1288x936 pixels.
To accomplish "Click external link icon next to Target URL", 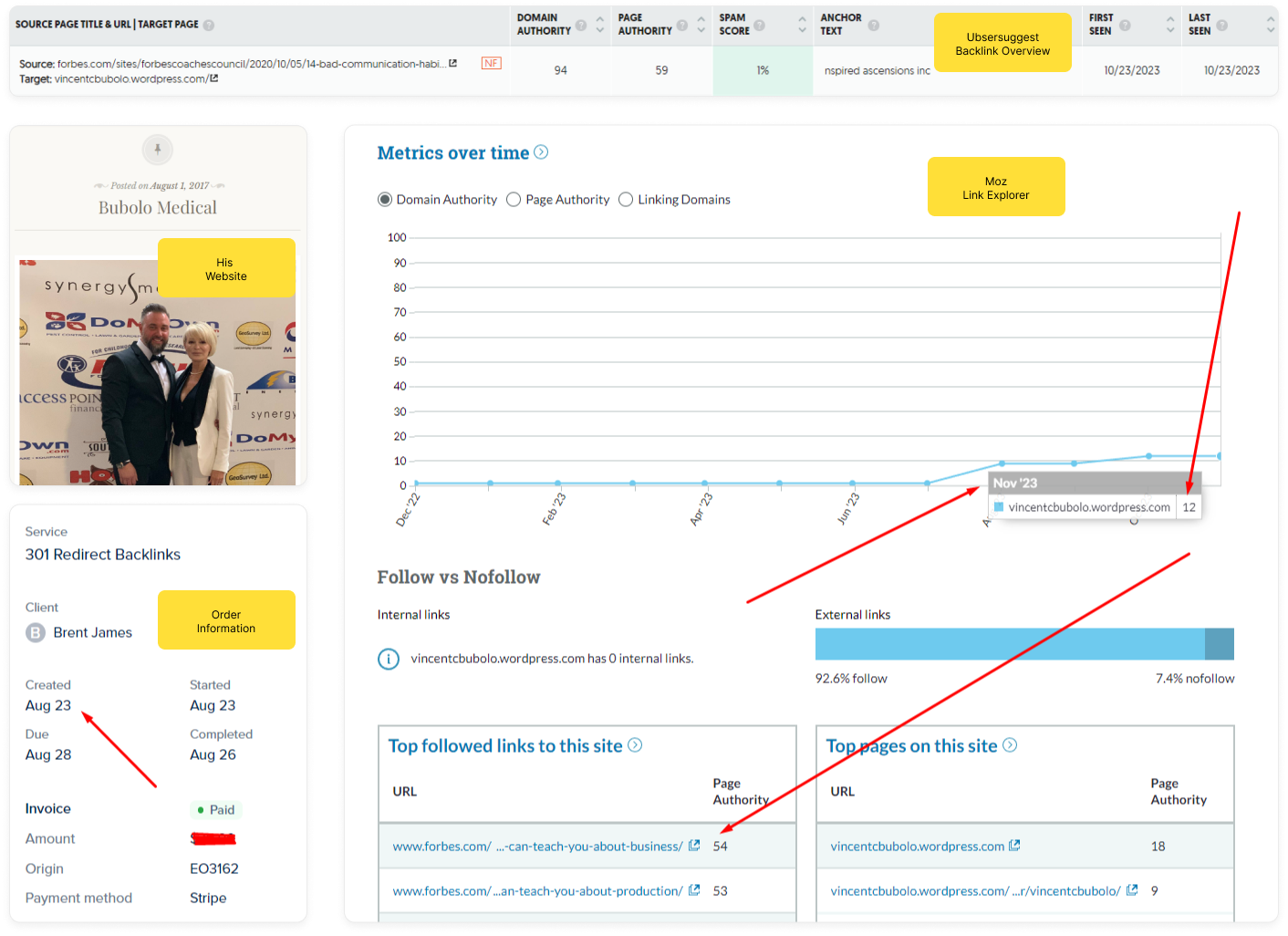I will tap(213, 78).
